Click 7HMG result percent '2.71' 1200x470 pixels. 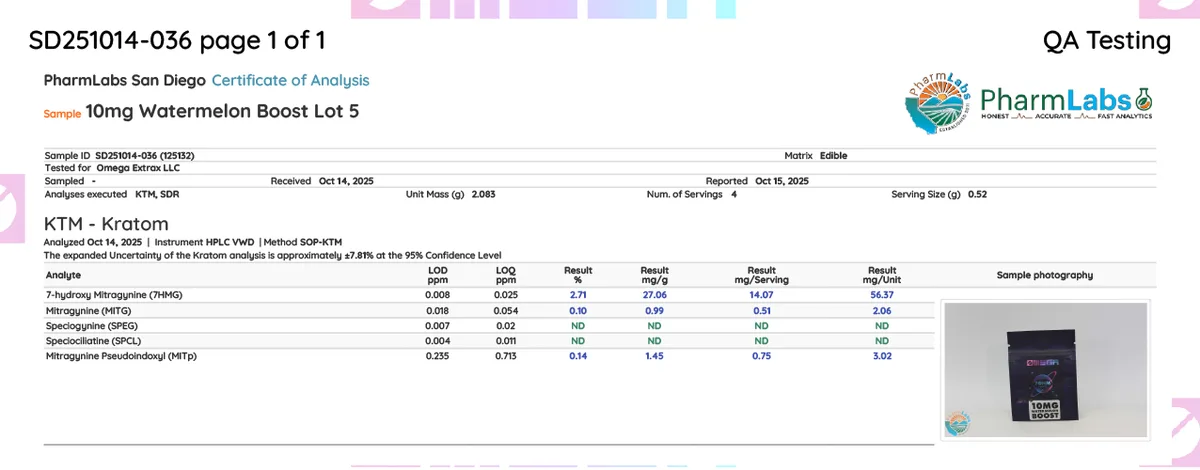pyautogui.click(x=578, y=295)
